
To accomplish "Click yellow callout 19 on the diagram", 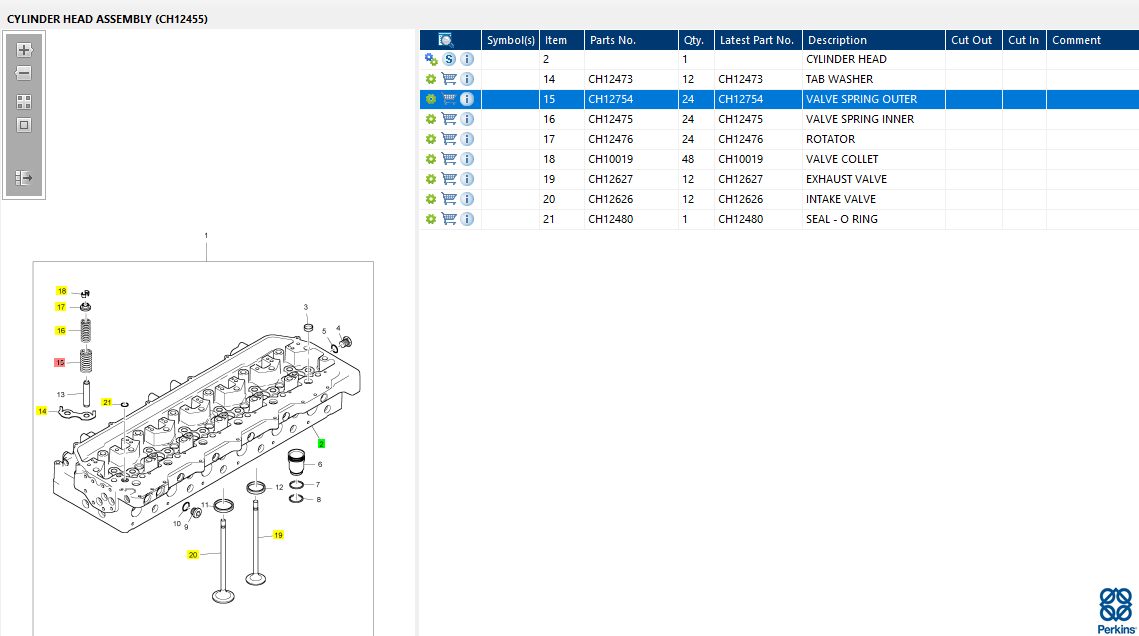I will (278, 535).
